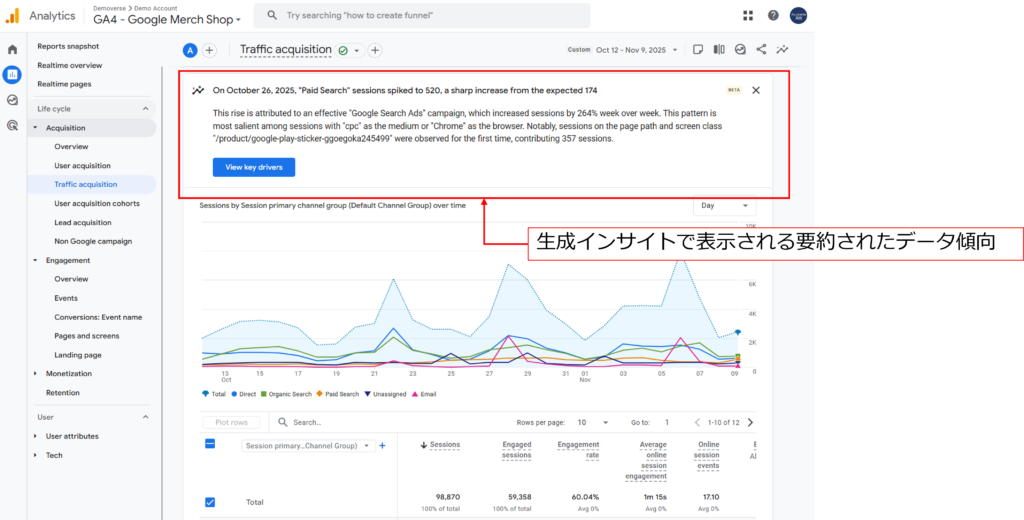Open the Day granularity dropdown
1024x520 pixels.
point(724,205)
